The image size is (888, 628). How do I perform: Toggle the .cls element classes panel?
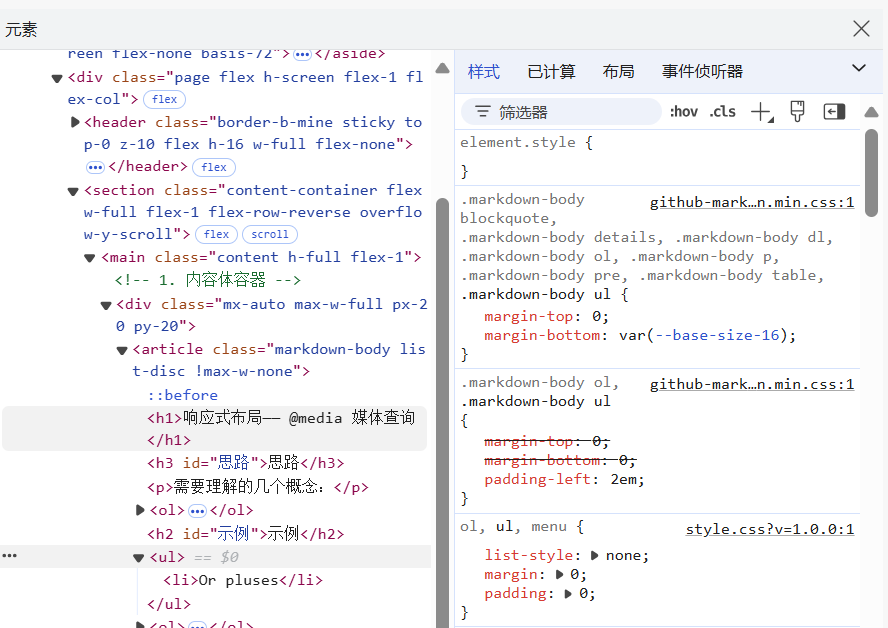click(722, 112)
